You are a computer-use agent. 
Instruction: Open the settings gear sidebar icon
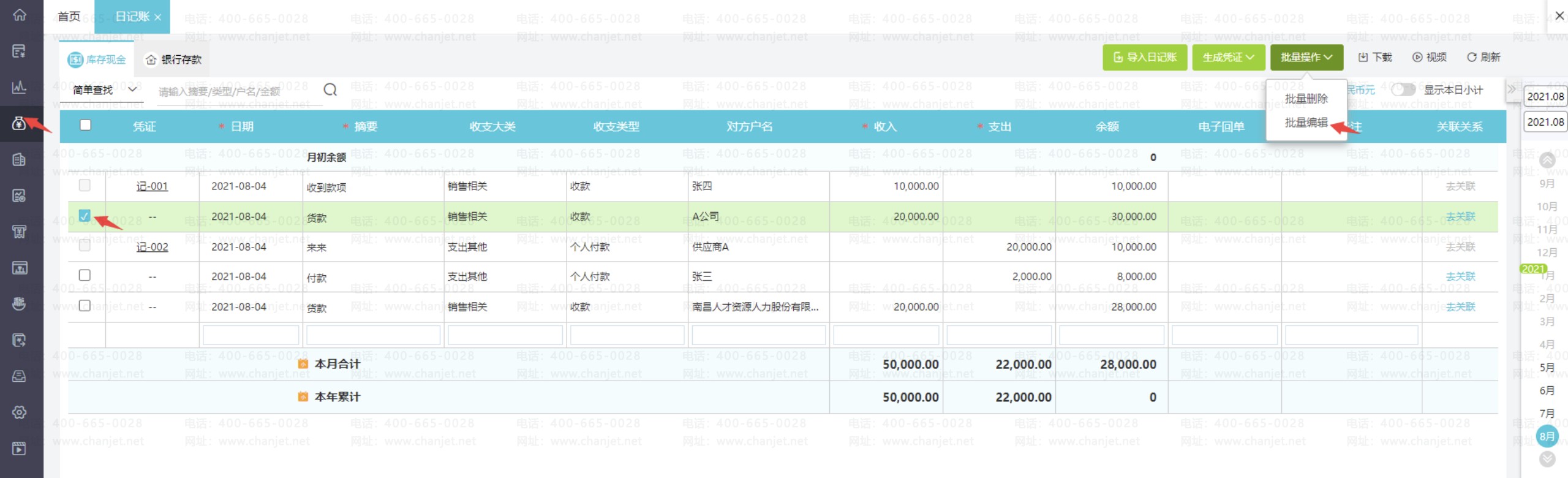point(20,412)
